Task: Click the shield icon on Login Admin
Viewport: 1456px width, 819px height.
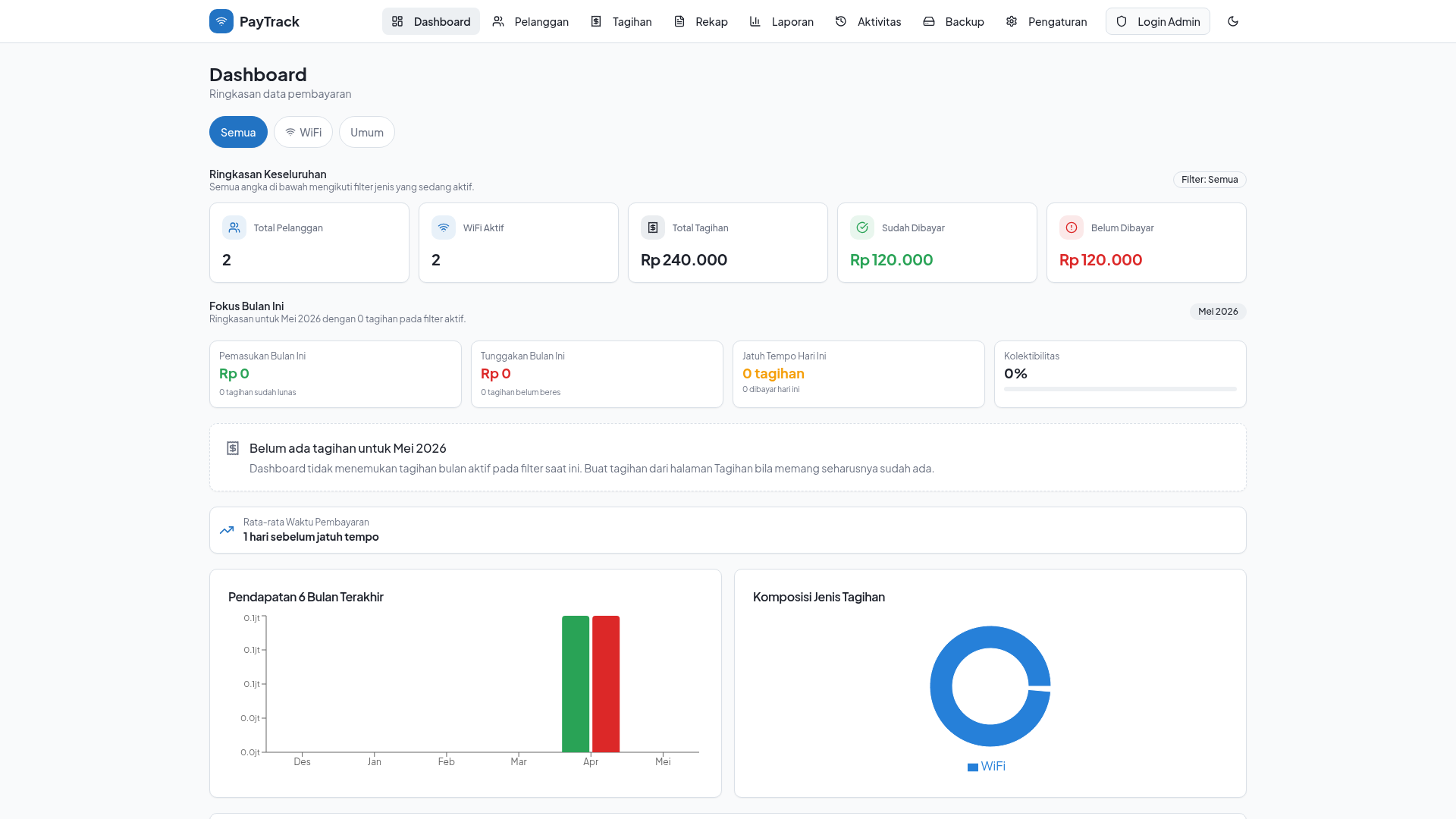Action: pyautogui.click(x=1122, y=21)
